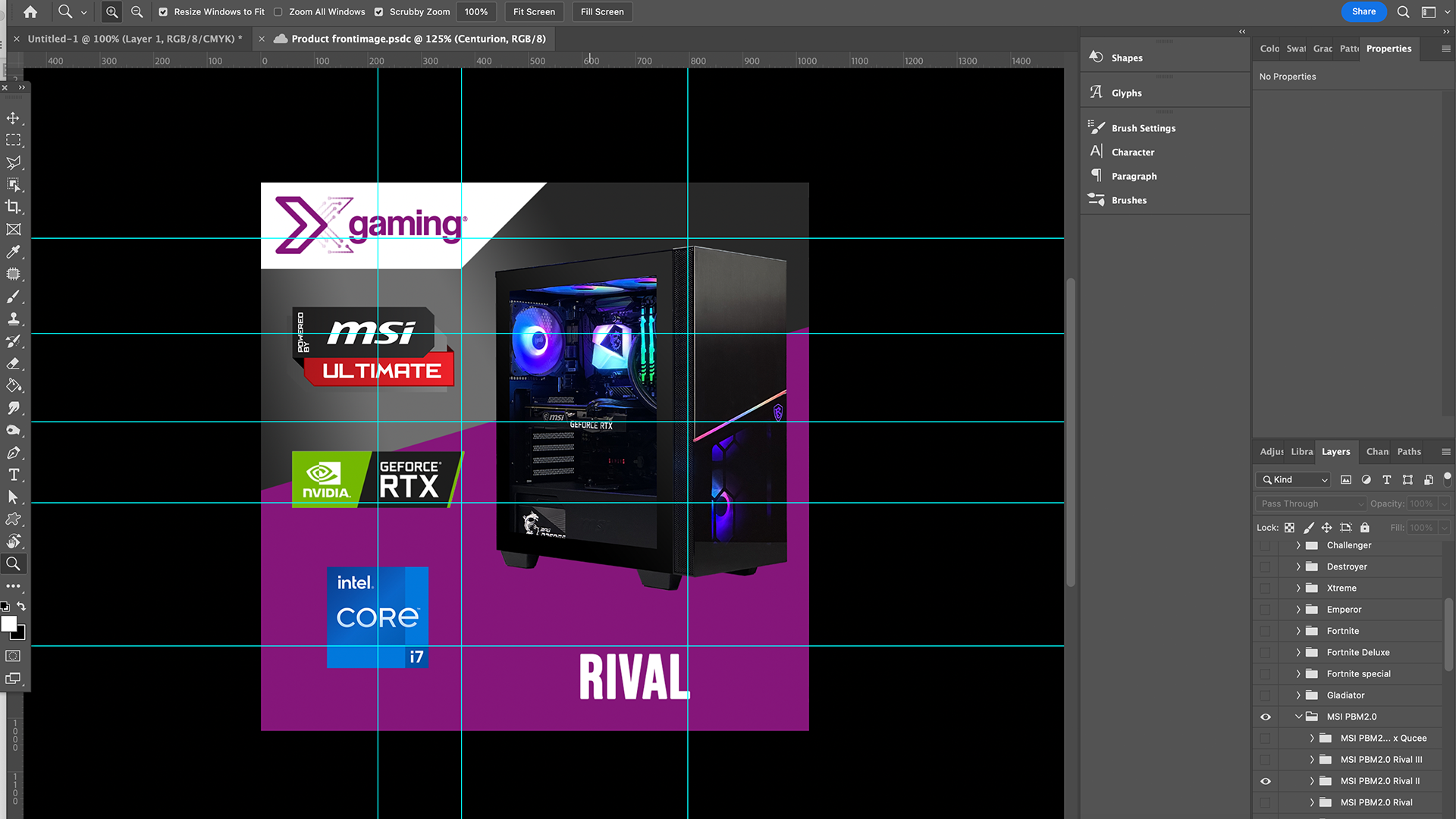Select the Move tool
Viewport: 1456px width, 819px height.
[x=13, y=118]
